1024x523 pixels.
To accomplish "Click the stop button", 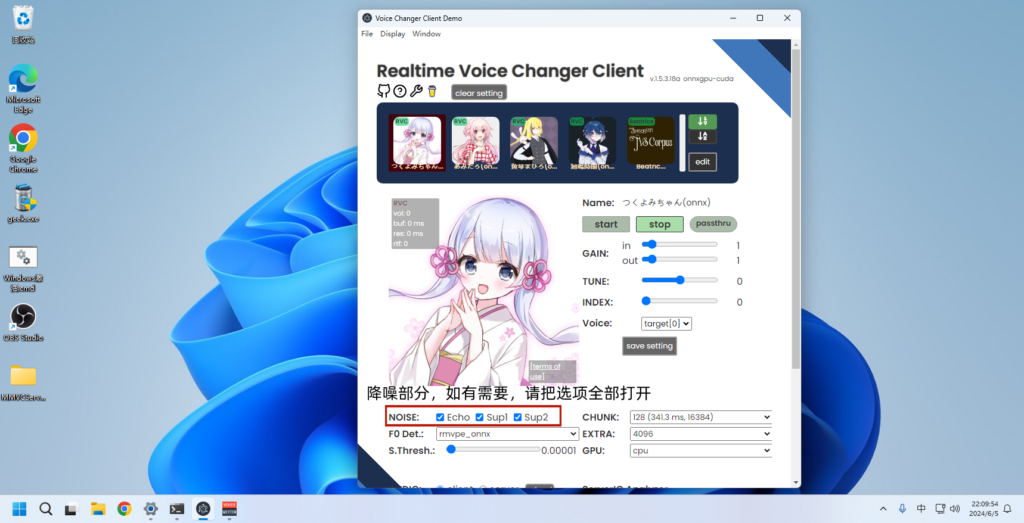I will (660, 224).
